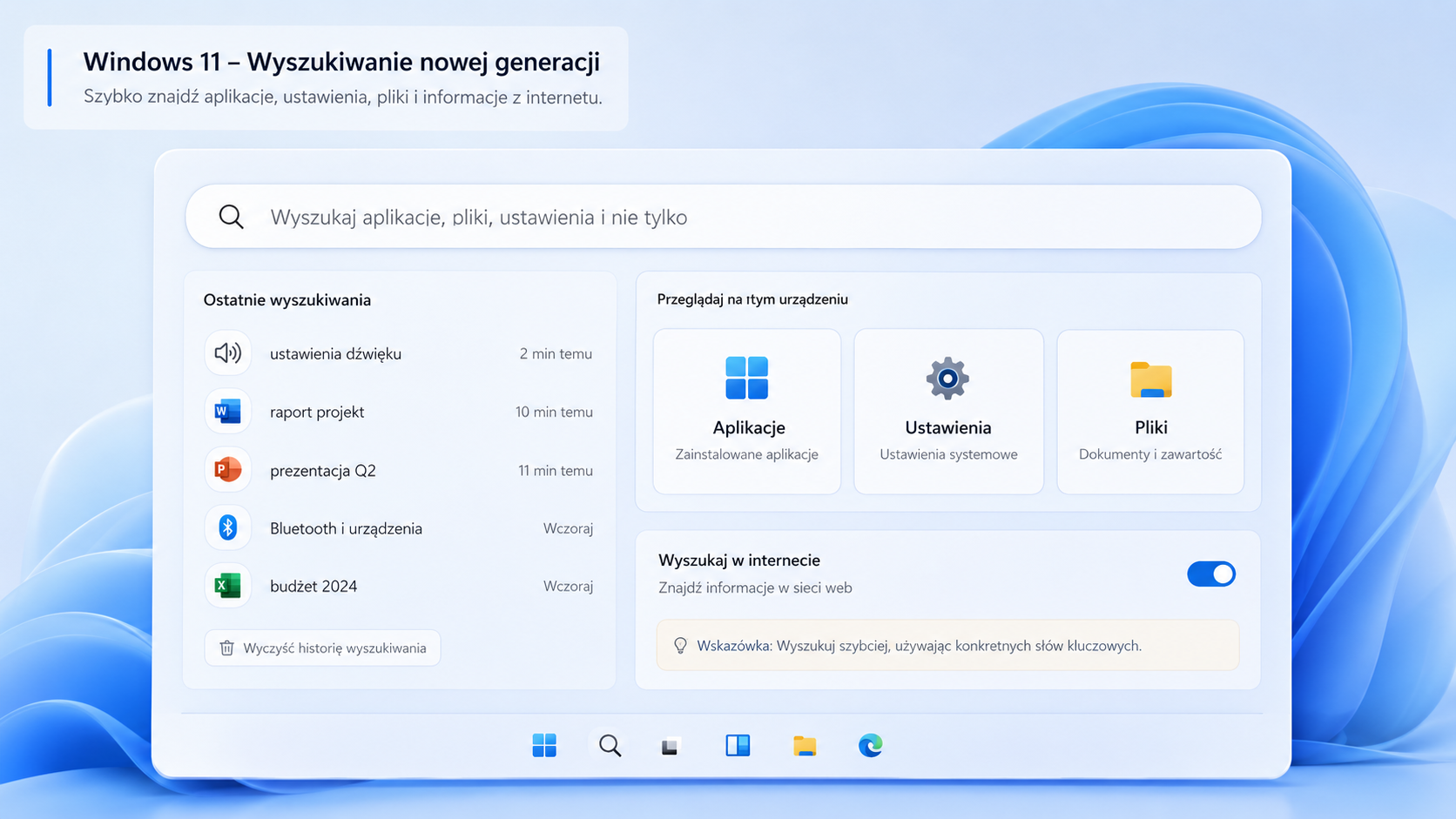Open the Word icon beside raport projekt
The height and width of the screenshot is (819, 1456).
[x=228, y=411]
